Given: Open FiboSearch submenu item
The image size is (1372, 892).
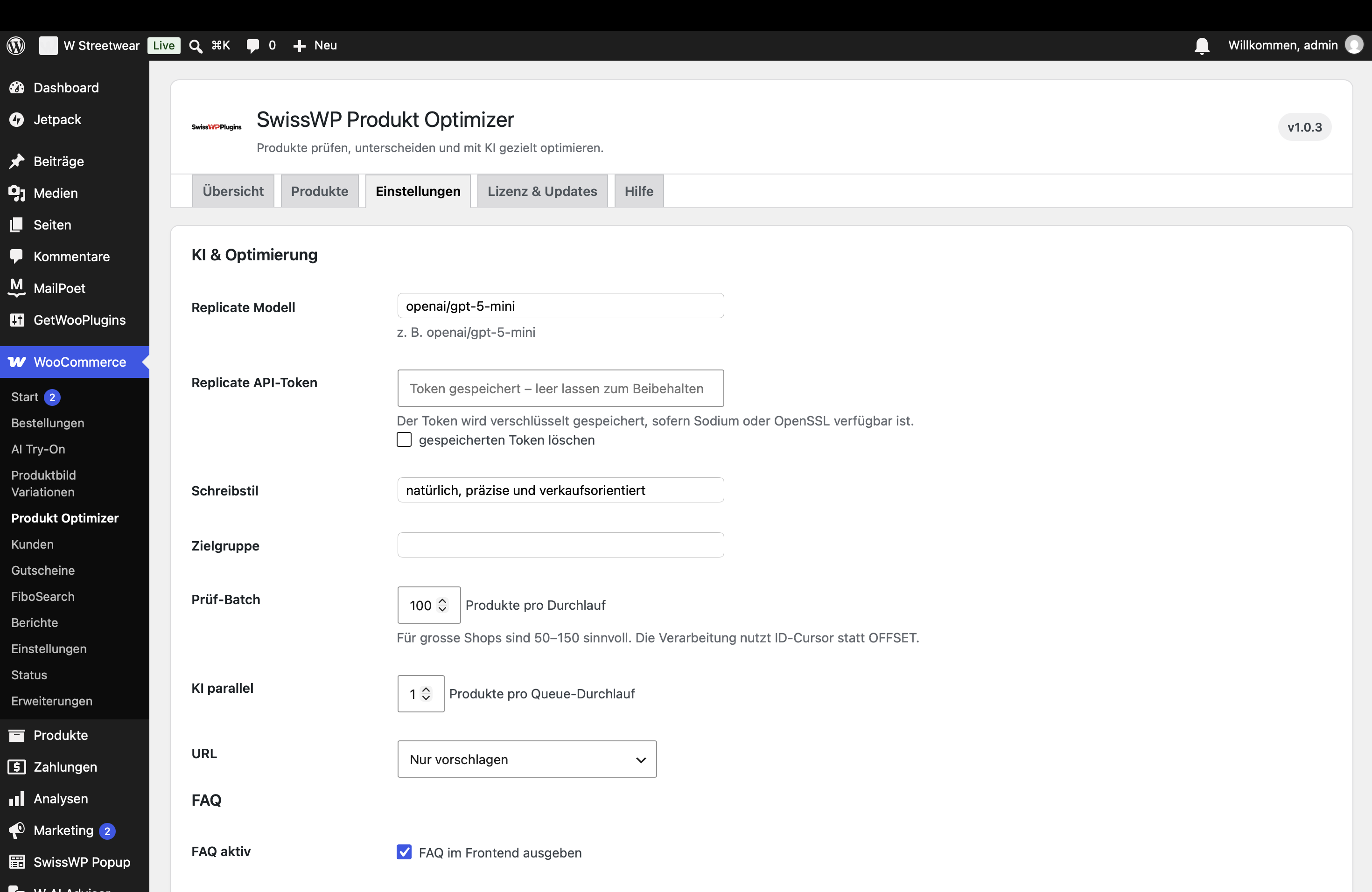Looking at the screenshot, I should (x=42, y=596).
